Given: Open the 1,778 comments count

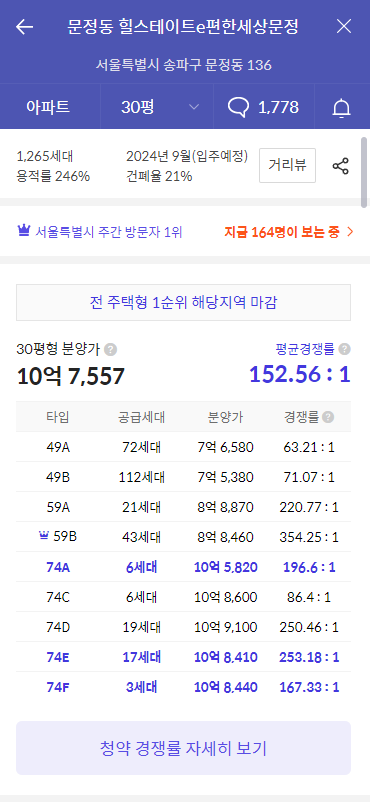Looking at the screenshot, I should 278,107.
